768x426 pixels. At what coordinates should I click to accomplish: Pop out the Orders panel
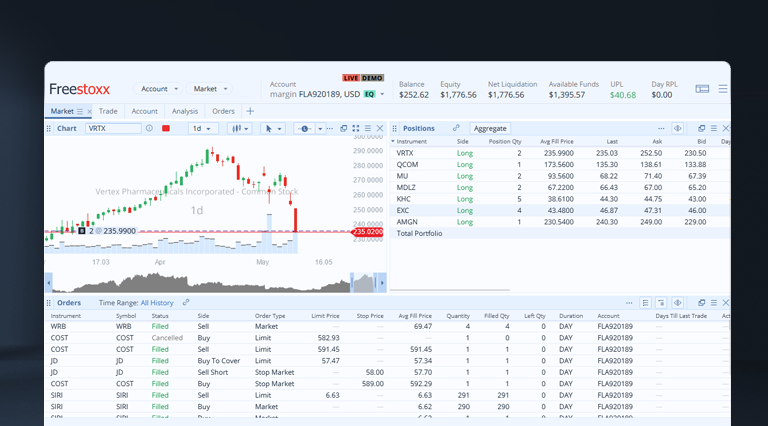(701, 303)
